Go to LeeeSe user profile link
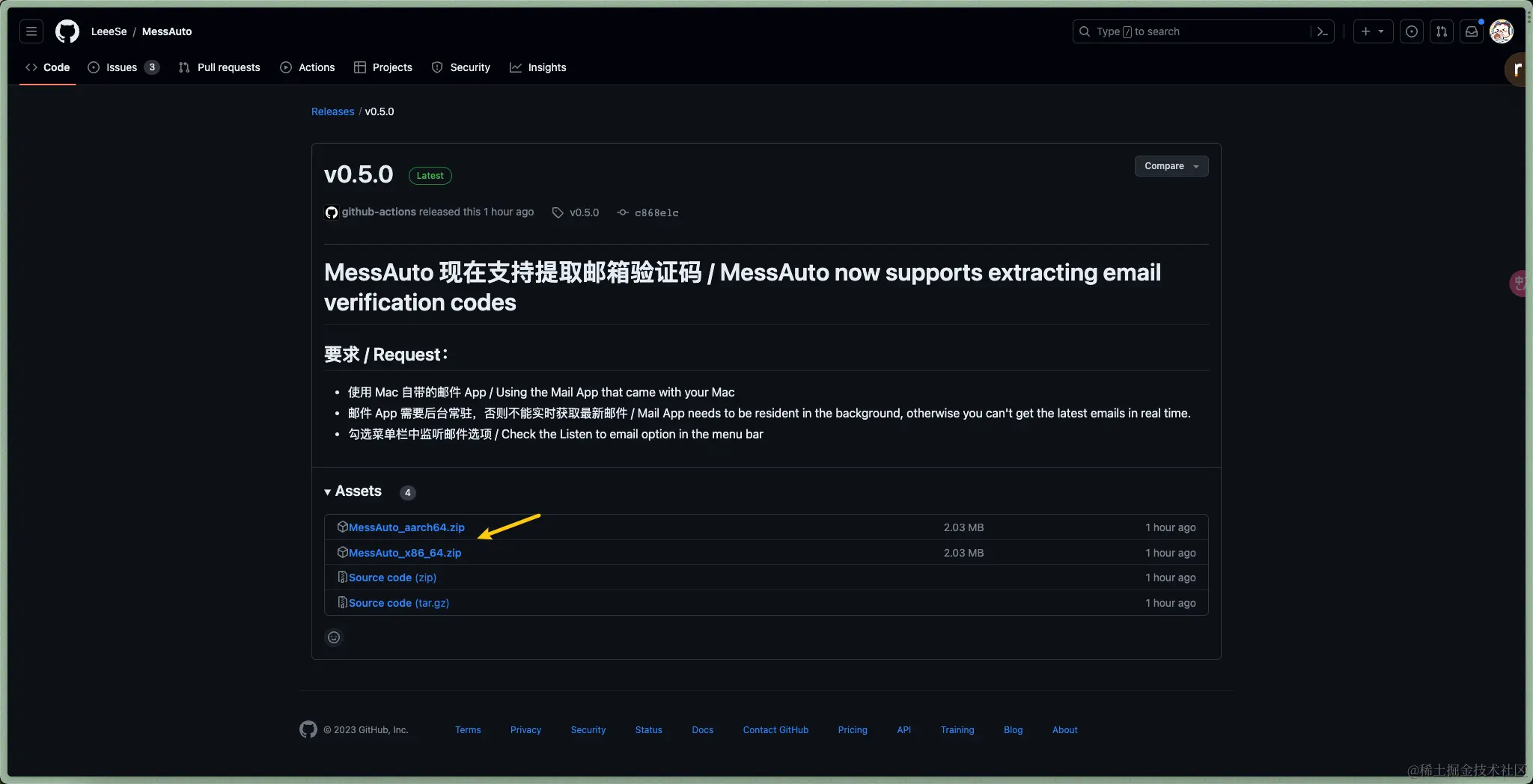The width and height of the screenshot is (1533, 784). point(109,31)
